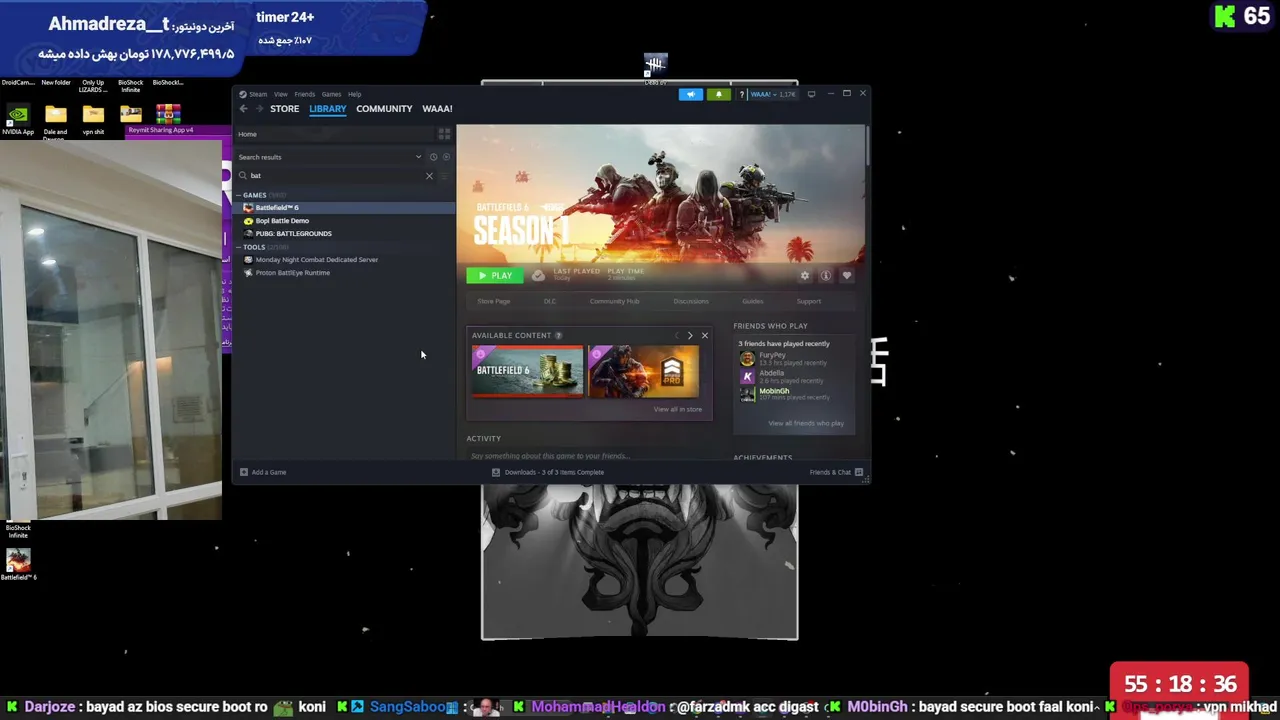
Task: Open Downloads status in bottom bar
Action: (548, 472)
